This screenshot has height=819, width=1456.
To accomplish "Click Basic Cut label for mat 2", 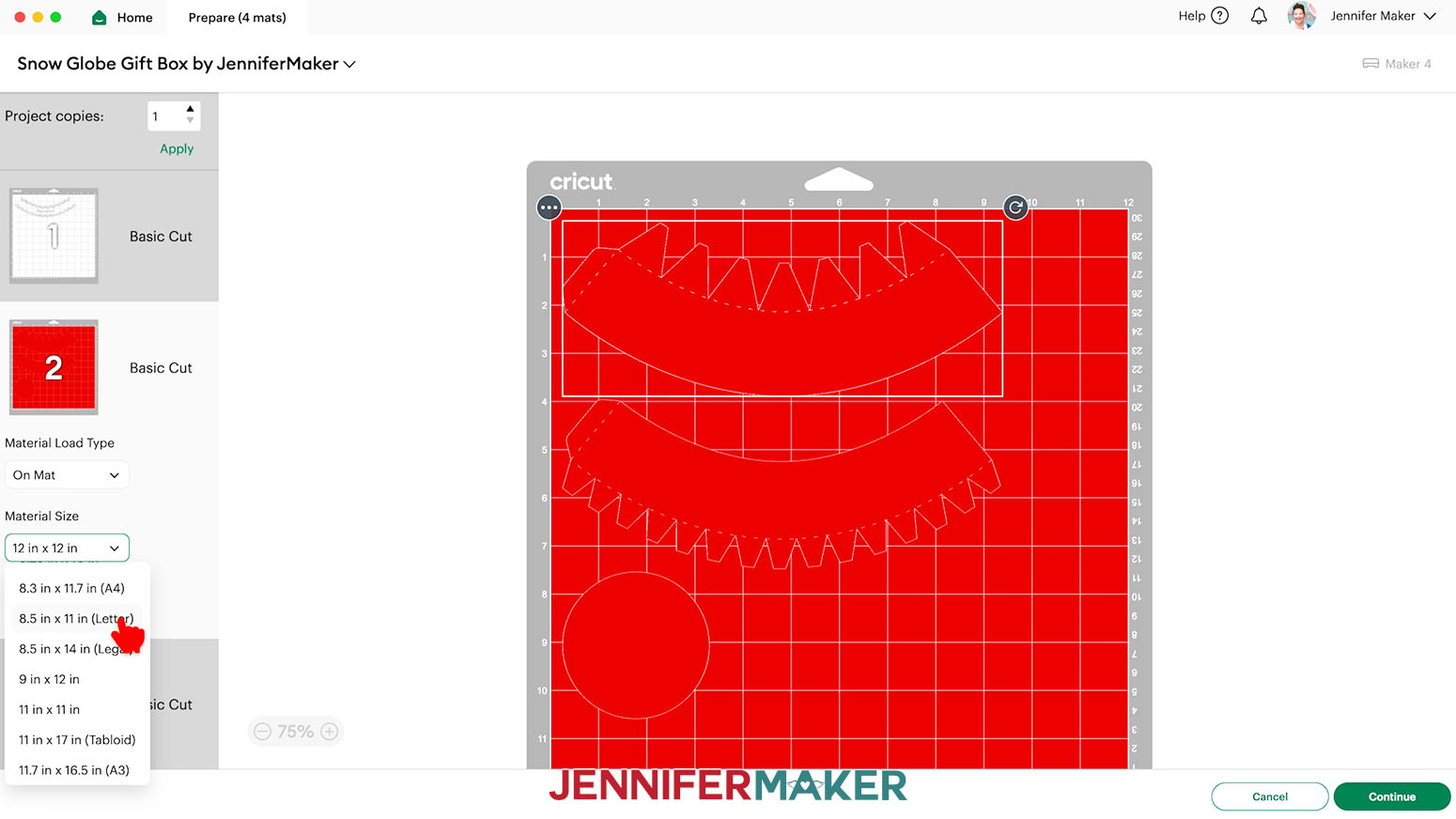I will pos(161,368).
